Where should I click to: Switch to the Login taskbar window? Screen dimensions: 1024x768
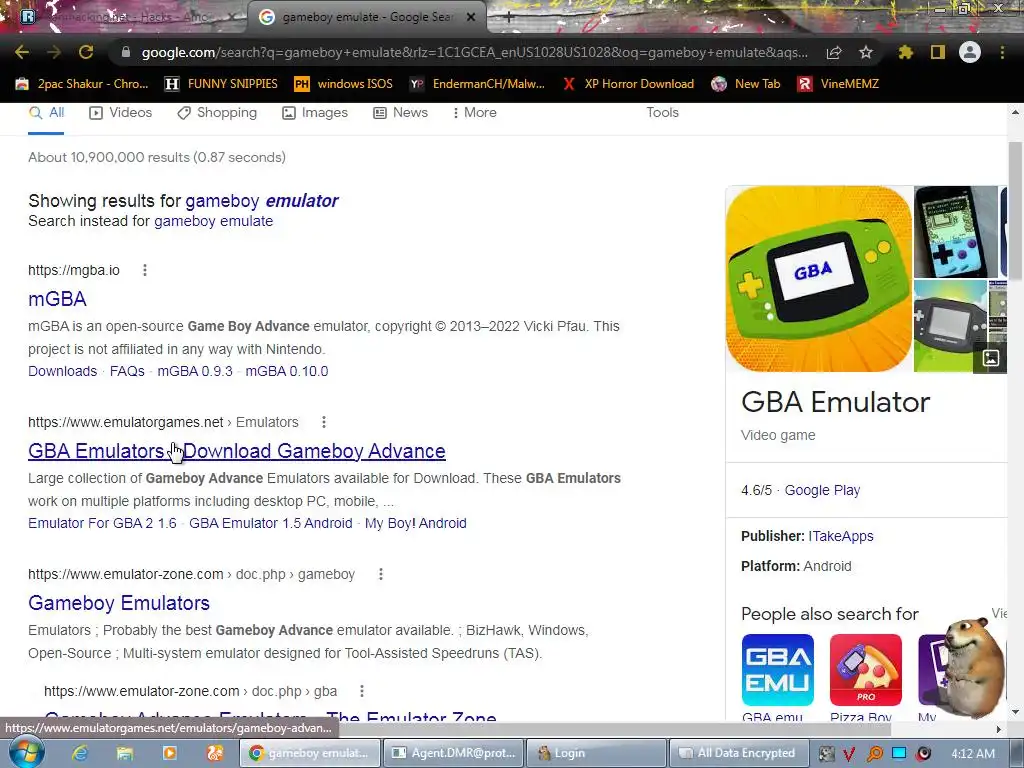click(x=596, y=753)
